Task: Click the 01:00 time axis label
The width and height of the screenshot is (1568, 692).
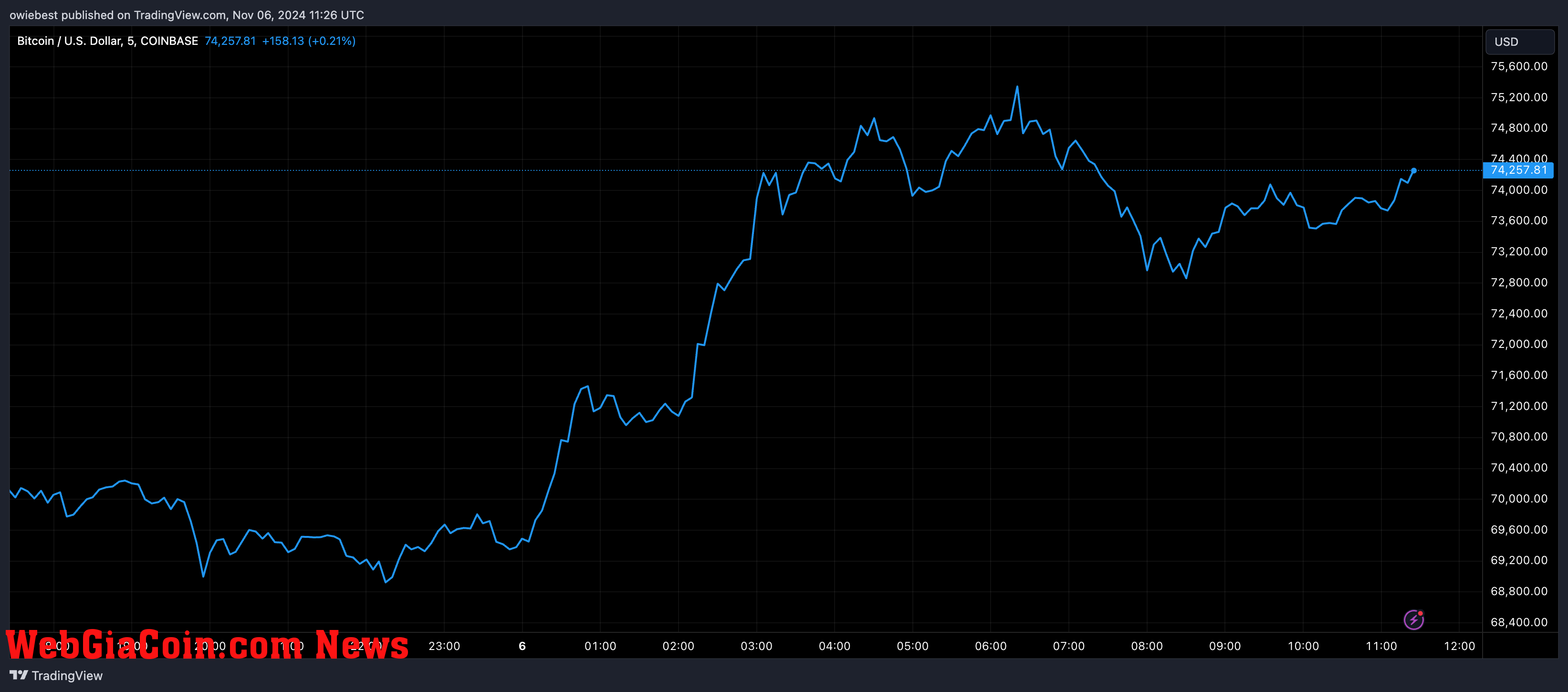Action: coord(600,646)
